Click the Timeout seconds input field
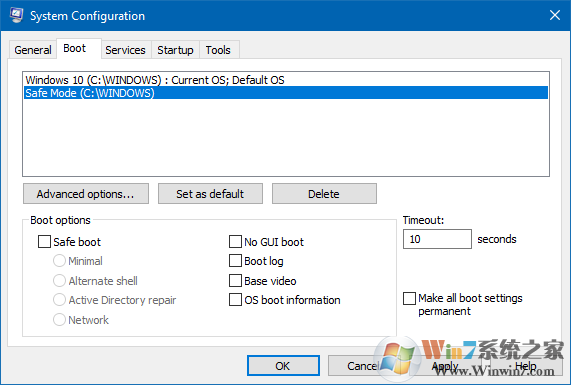 pos(437,239)
